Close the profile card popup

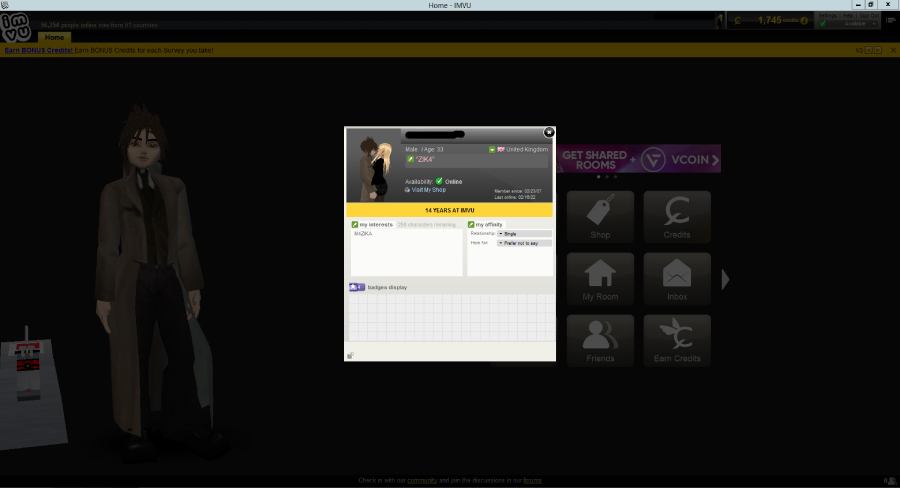point(549,132)
